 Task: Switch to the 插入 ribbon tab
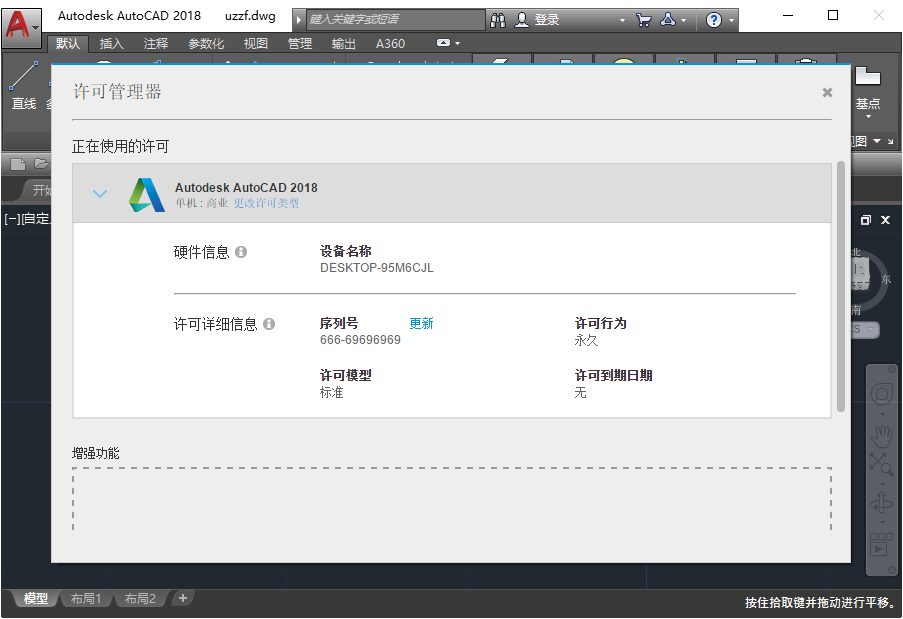pos(112,44)
